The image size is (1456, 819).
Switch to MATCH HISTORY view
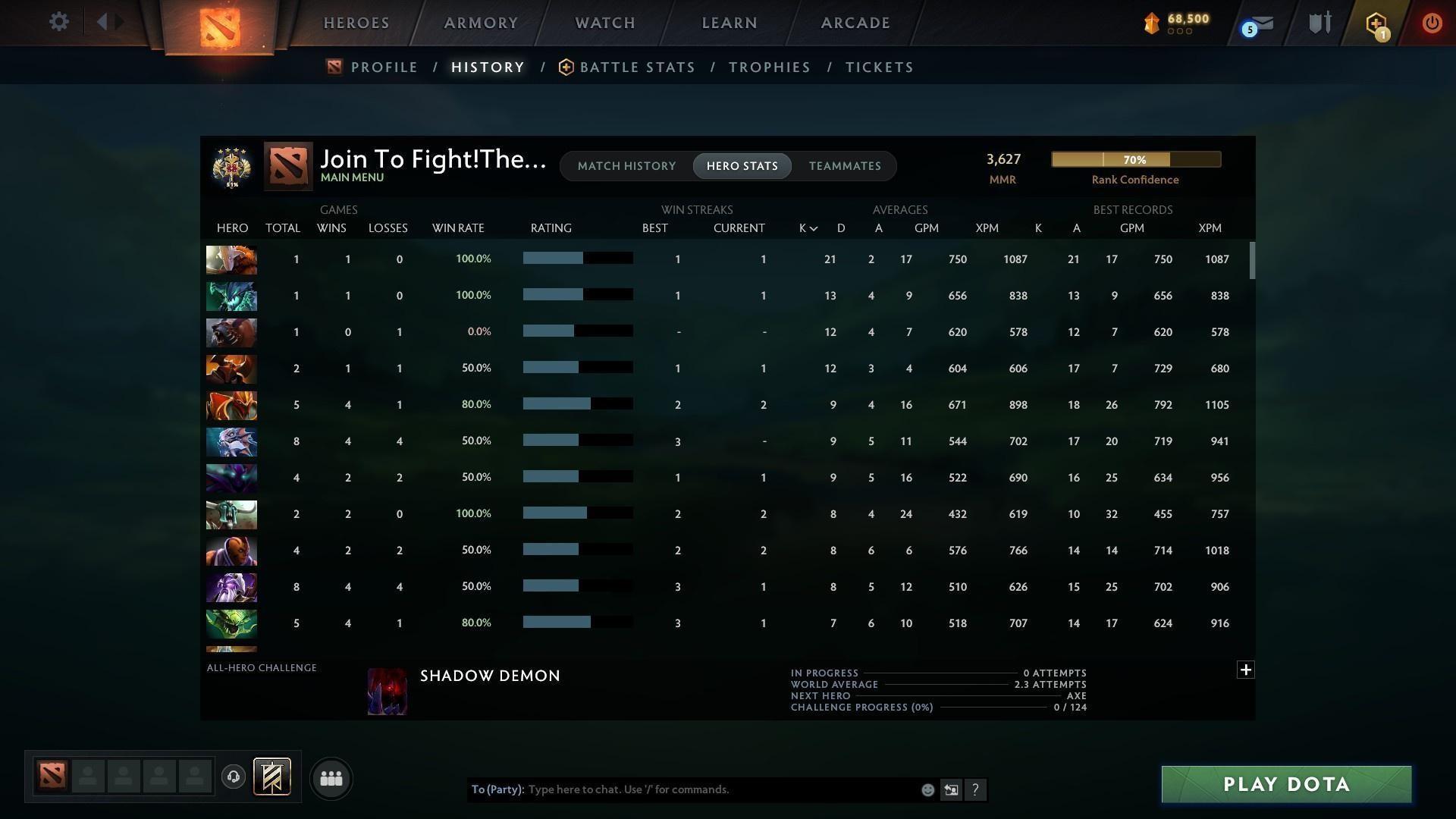[626, 165]
